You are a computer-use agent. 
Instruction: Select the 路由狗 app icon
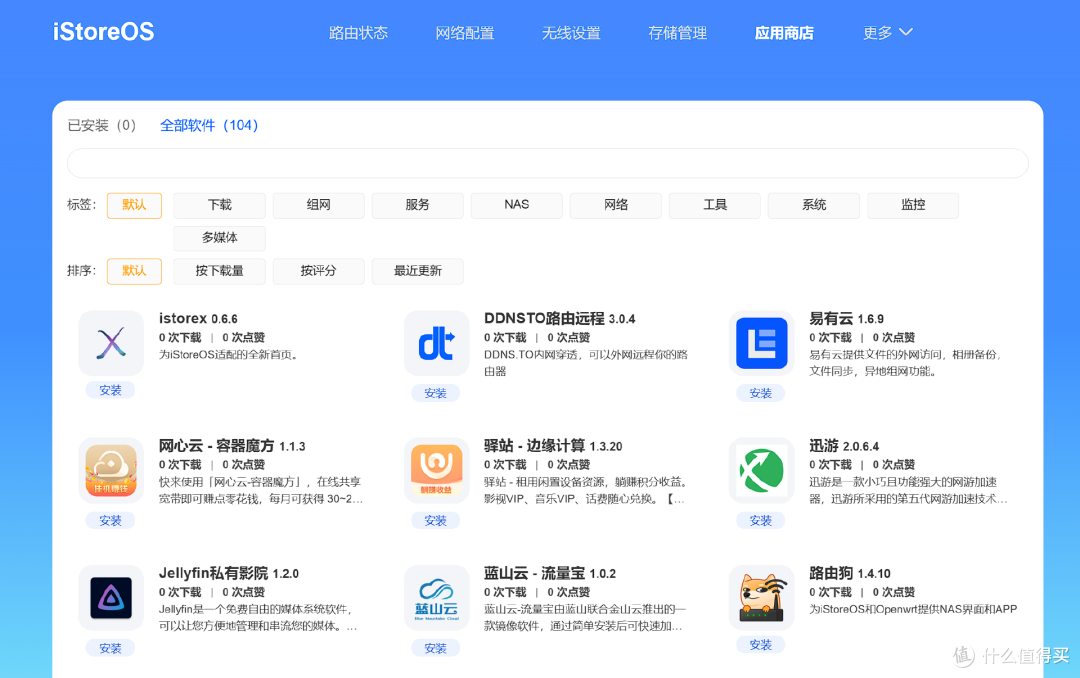(761, 596)
